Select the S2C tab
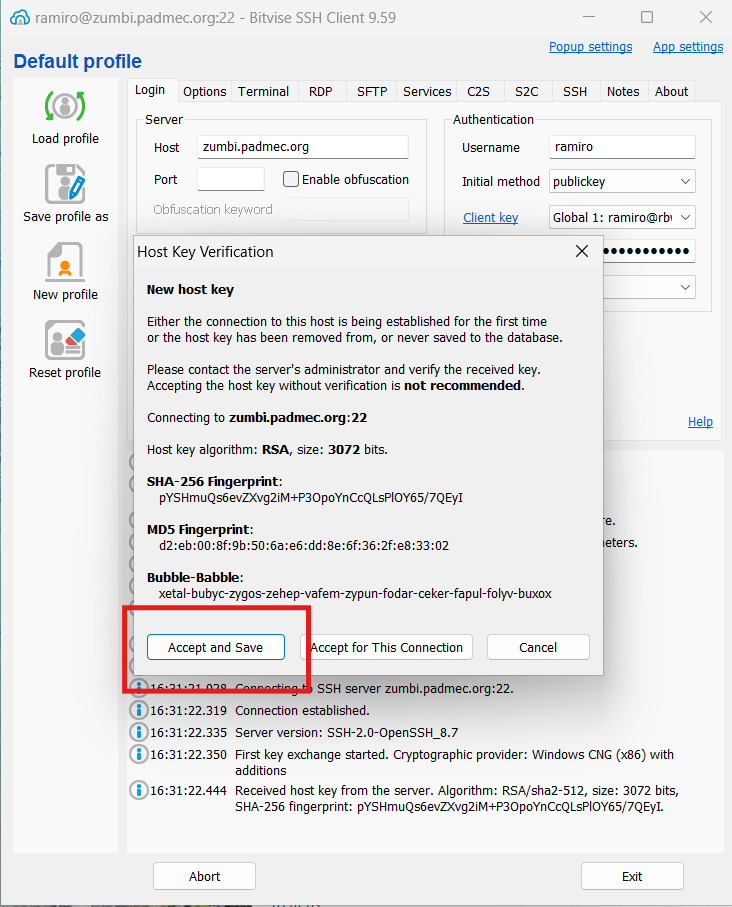This screenshot has width=732, height=907. (527, 91)
